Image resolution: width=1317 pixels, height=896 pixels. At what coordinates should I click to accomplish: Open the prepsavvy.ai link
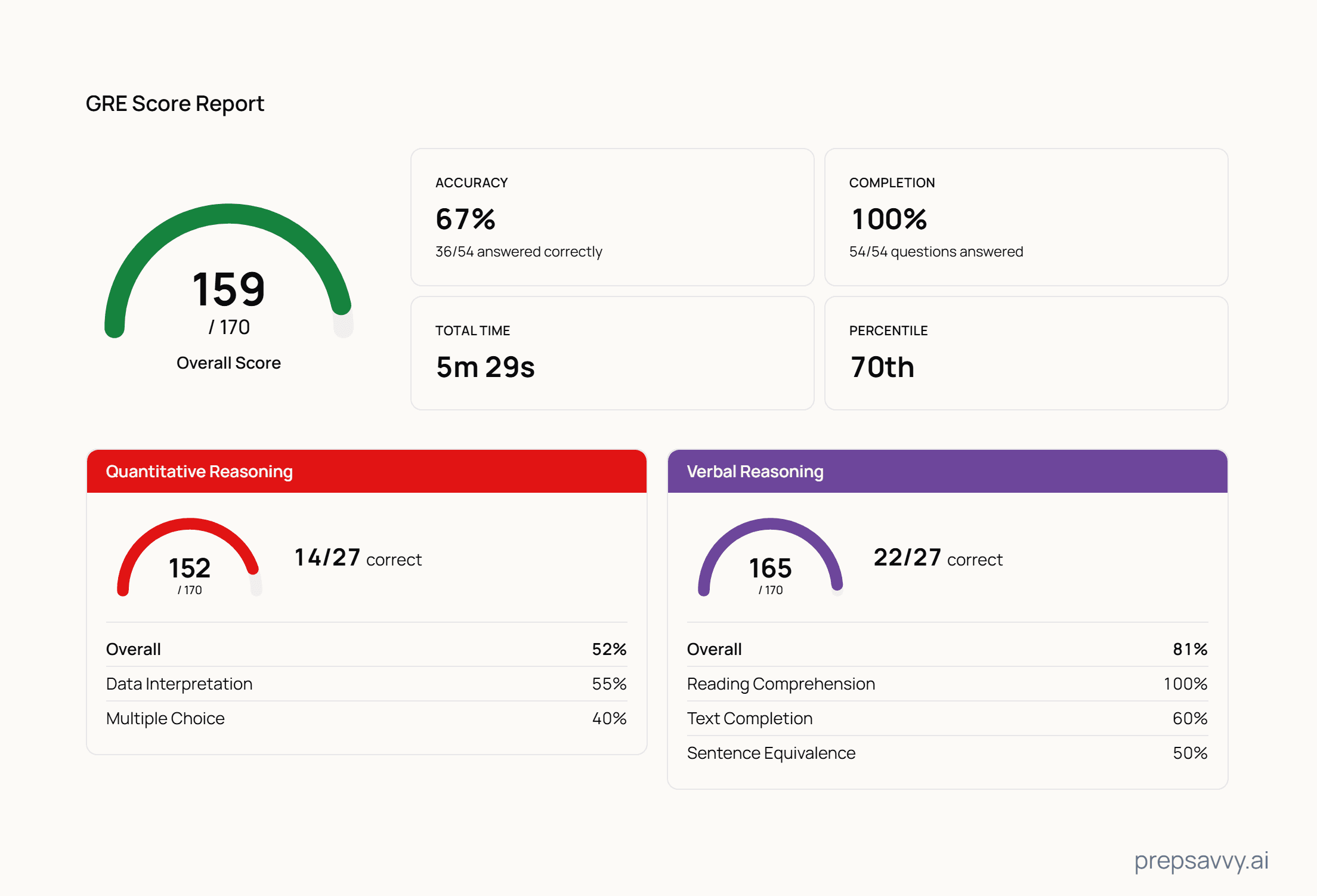[x=1201, y=861]
